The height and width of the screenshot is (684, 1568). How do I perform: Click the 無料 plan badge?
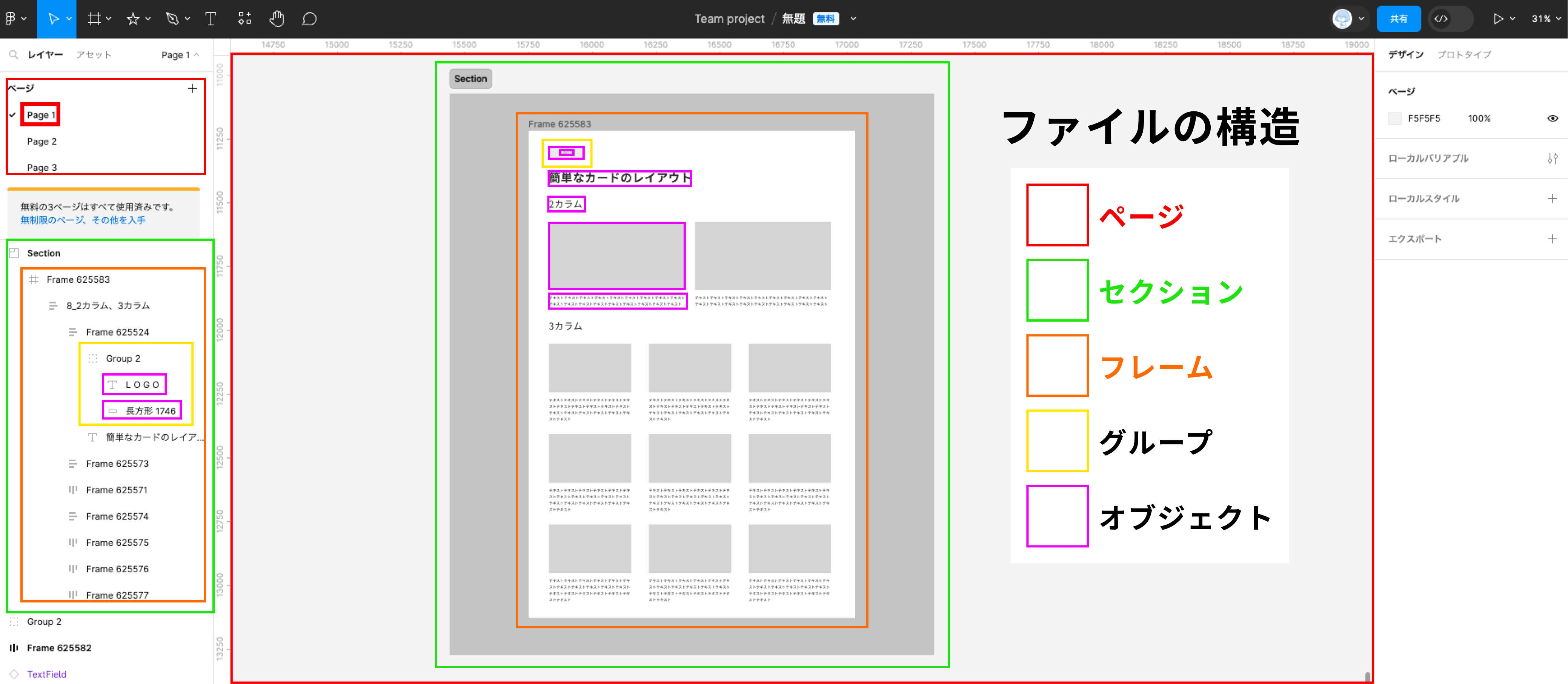click(826, 19)
